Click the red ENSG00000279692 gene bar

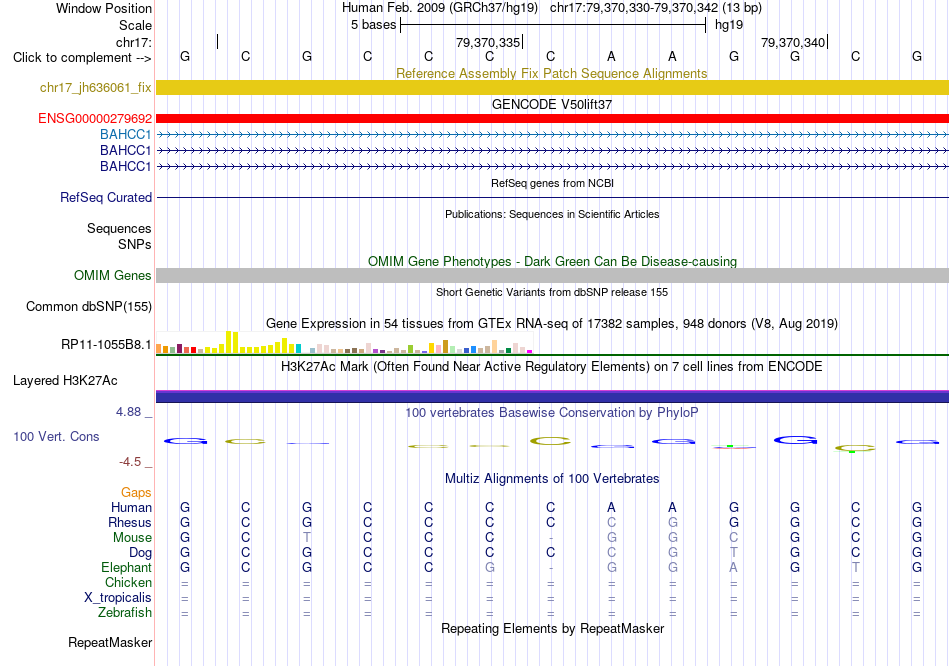(x=552, y=118)
